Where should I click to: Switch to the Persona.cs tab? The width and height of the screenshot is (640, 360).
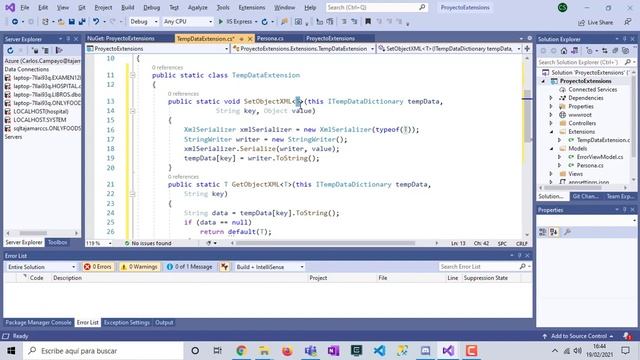coord(270,38)
